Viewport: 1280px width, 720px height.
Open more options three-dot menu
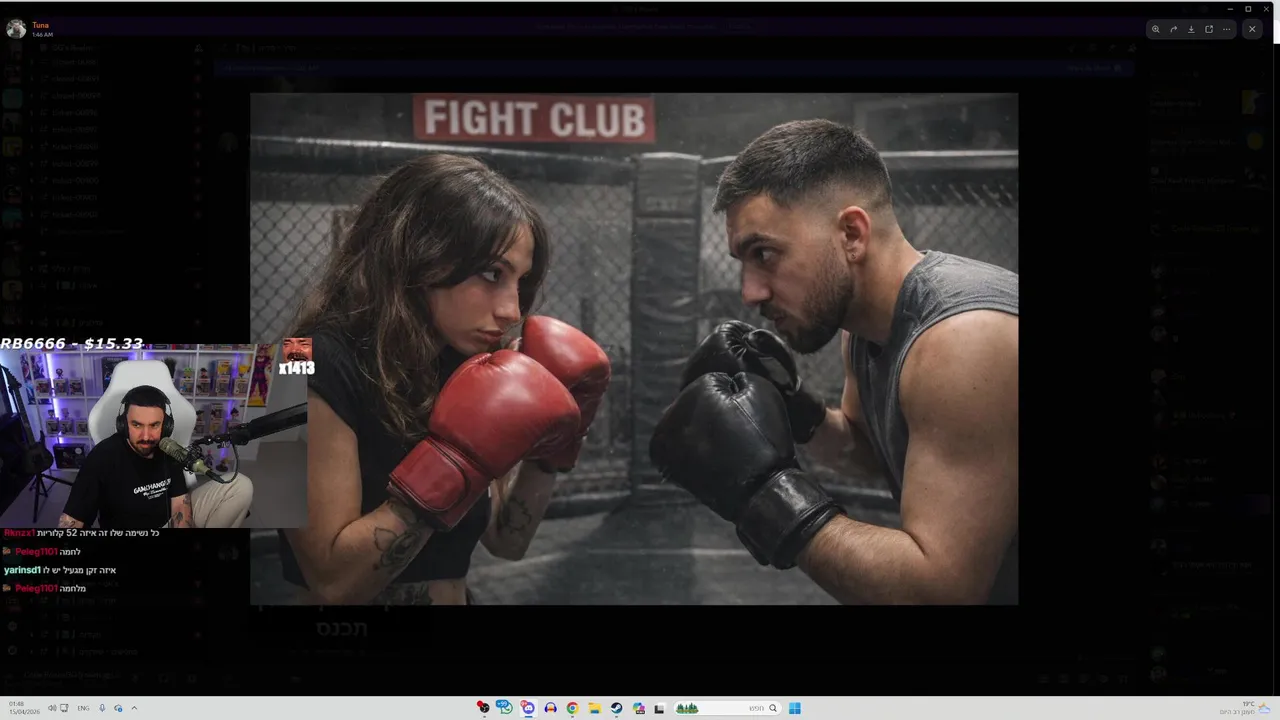click(x=1227, y=29)
